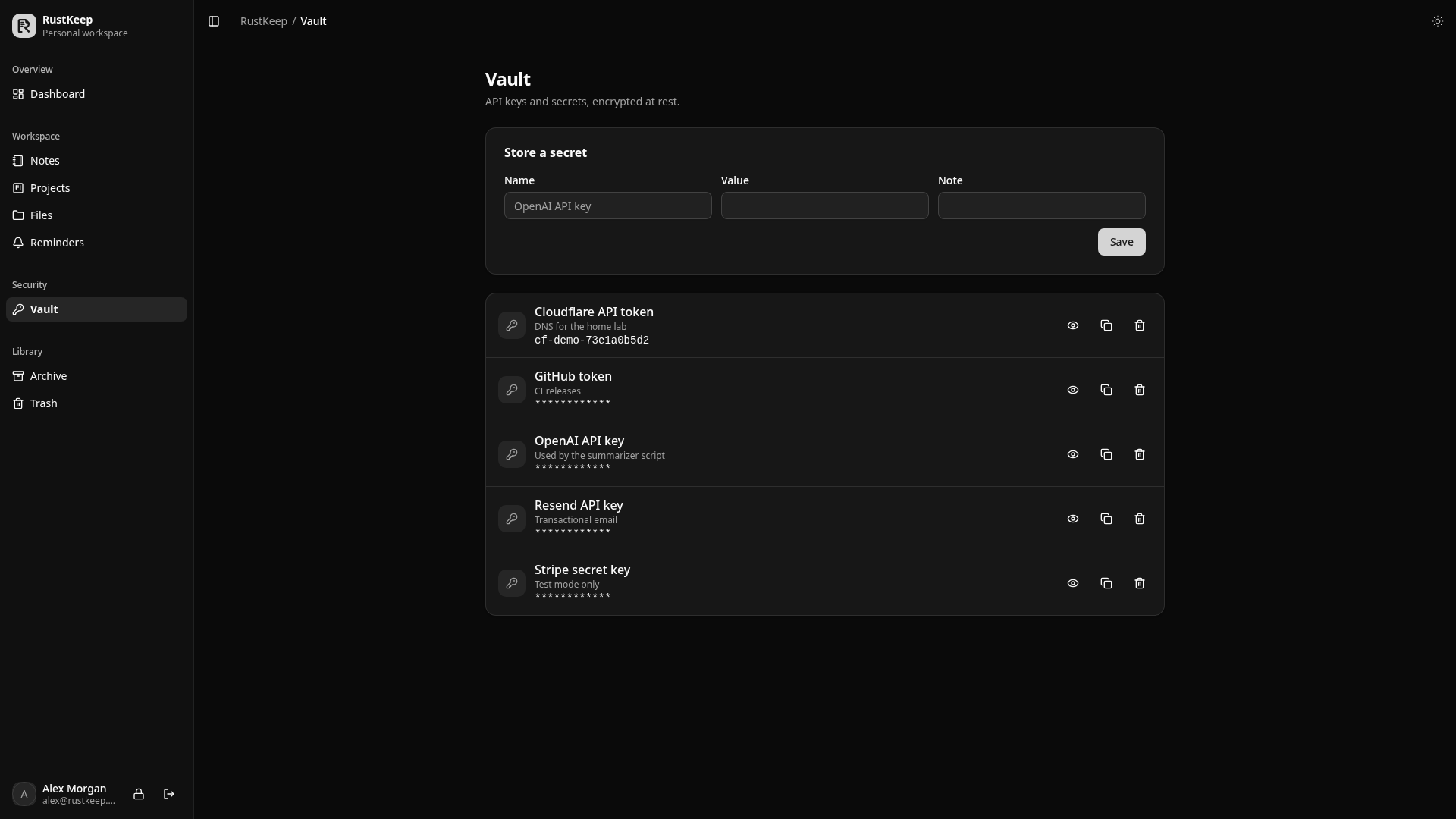This screenshot has width=1456, height=819.
Task: Delete the GitHub token entry
Action: pyautogui.click(x=1140, y=390)
